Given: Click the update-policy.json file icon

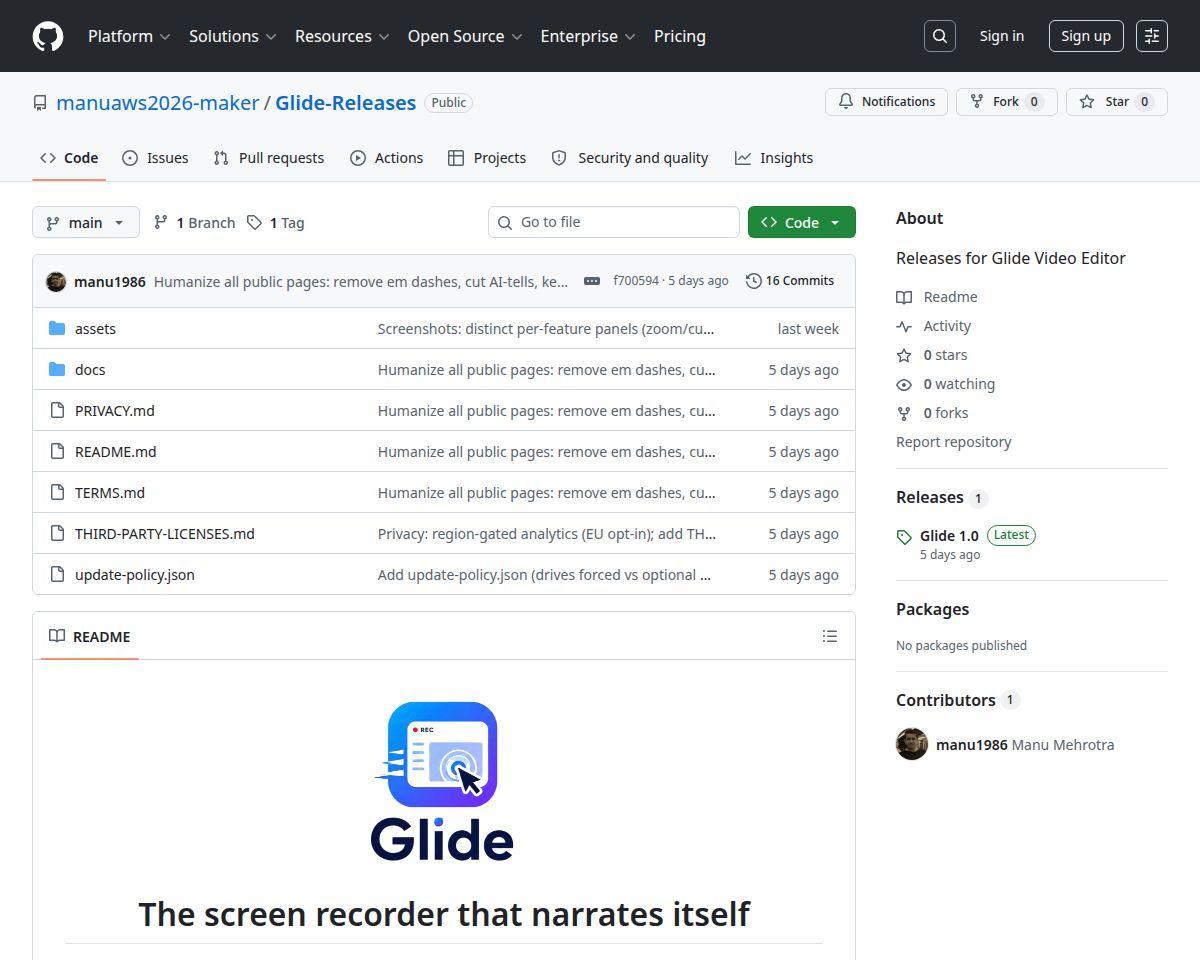Looking at the screenshot, I should pos(57,574).
